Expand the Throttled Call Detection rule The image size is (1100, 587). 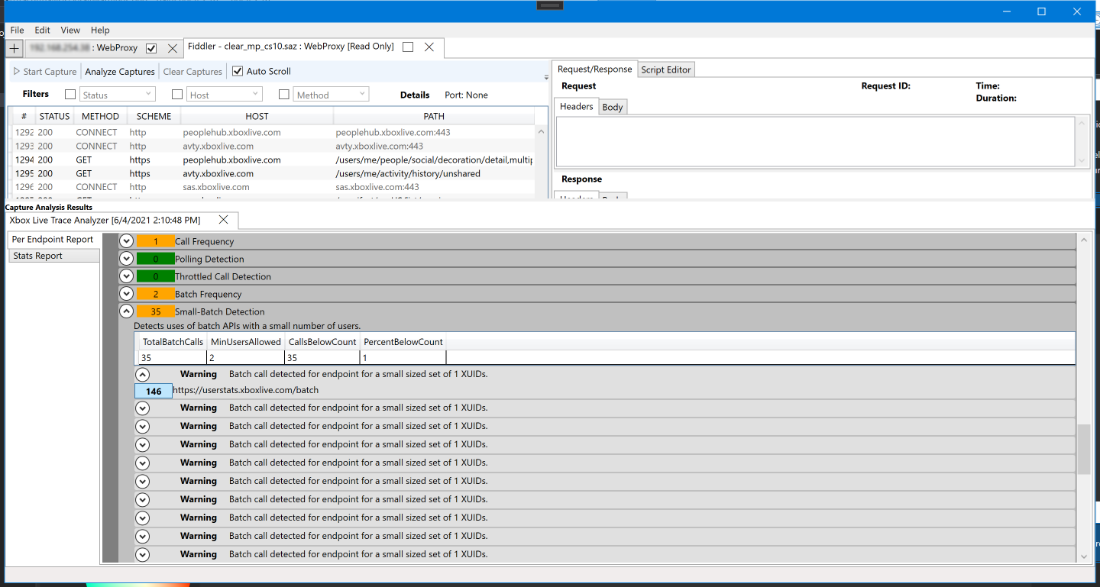(x=126, y=276)
